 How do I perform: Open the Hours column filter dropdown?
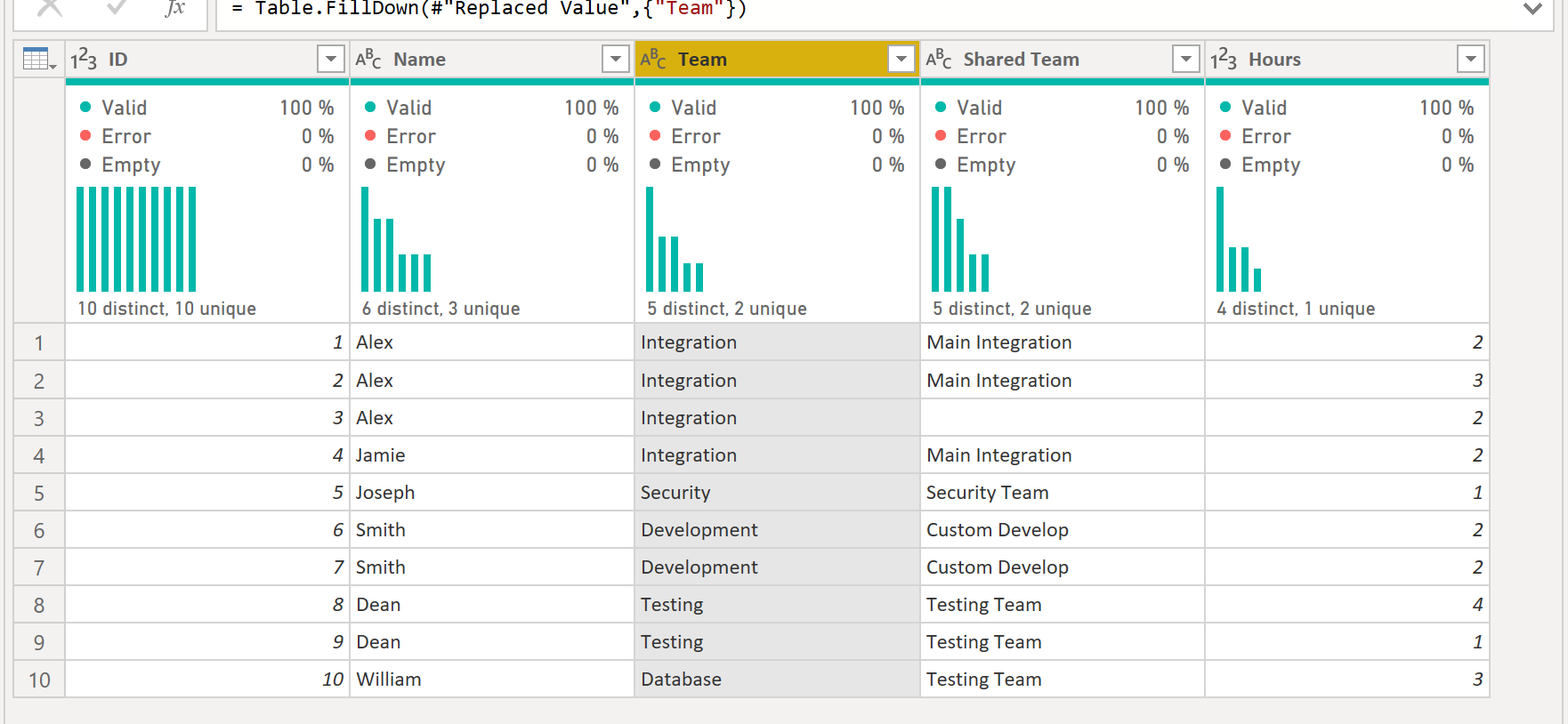click(x=1470, y=60)
